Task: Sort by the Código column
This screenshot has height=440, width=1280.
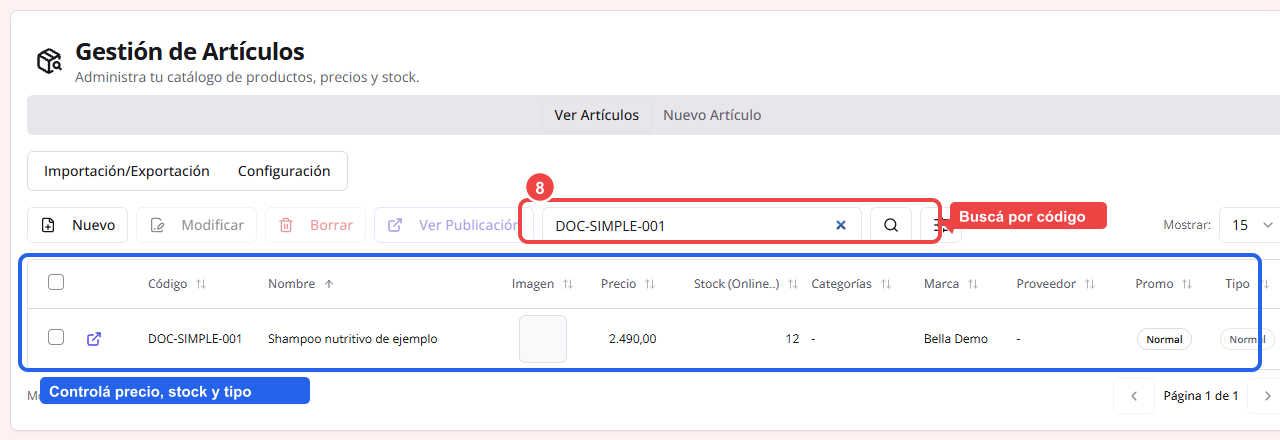Action: coord(177,284)
